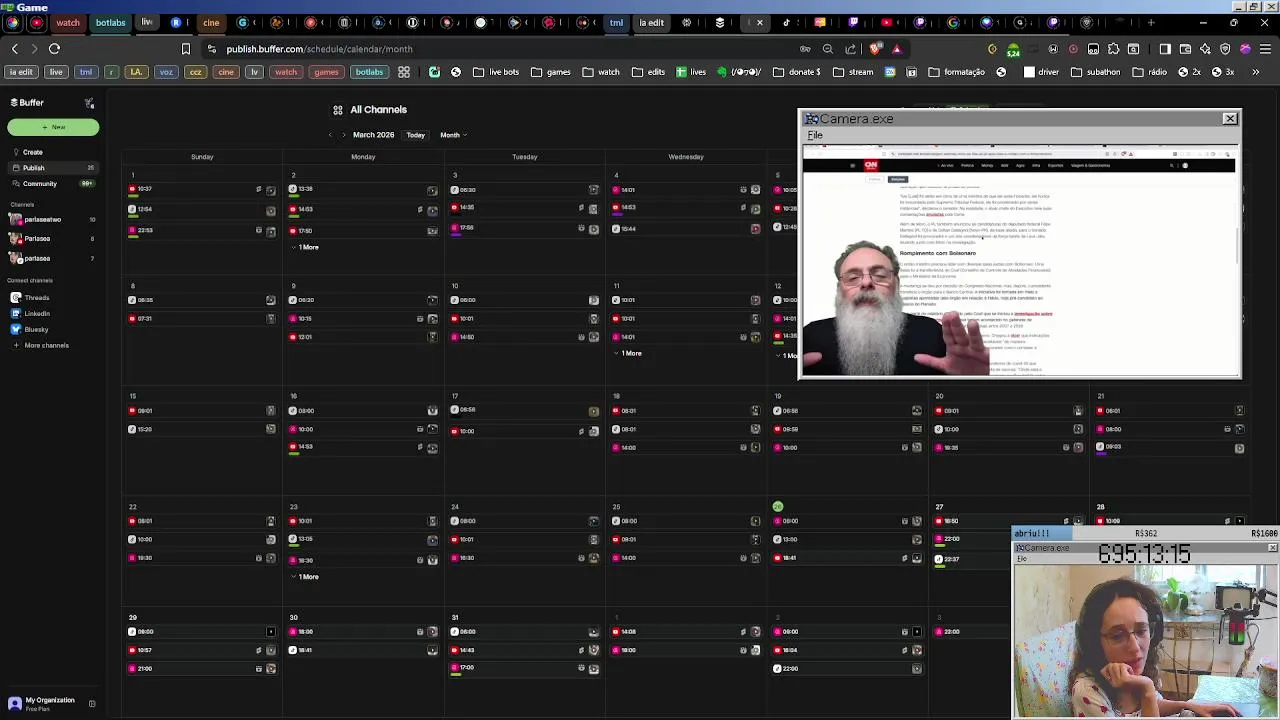
Task: Go to previous month arrow
Action: click(330, 135)
